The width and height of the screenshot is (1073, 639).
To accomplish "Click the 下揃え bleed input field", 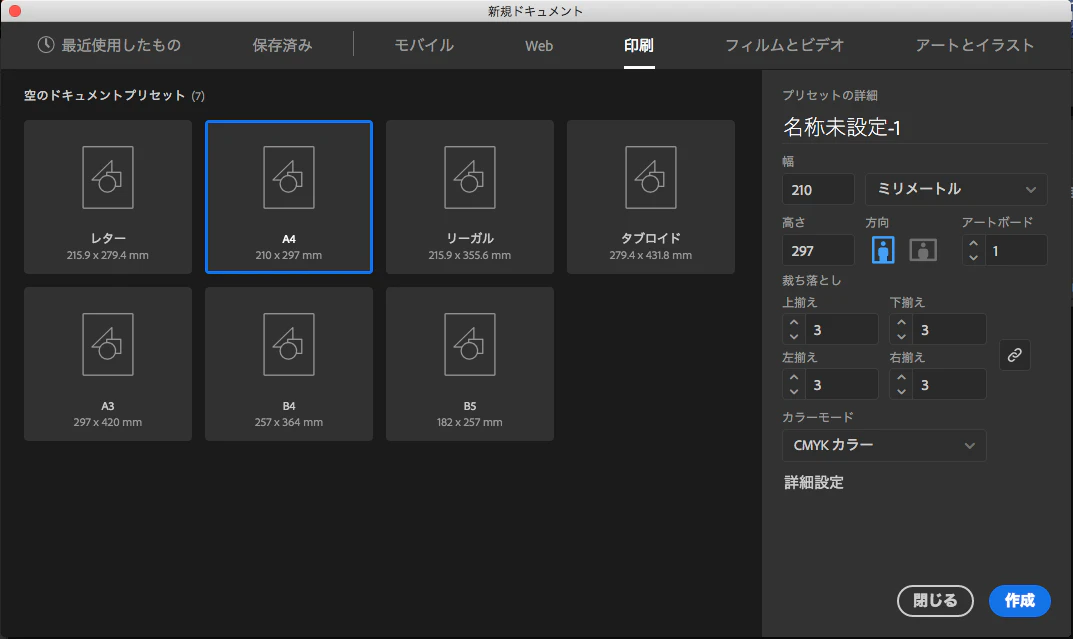I will [x=949, y=330].
